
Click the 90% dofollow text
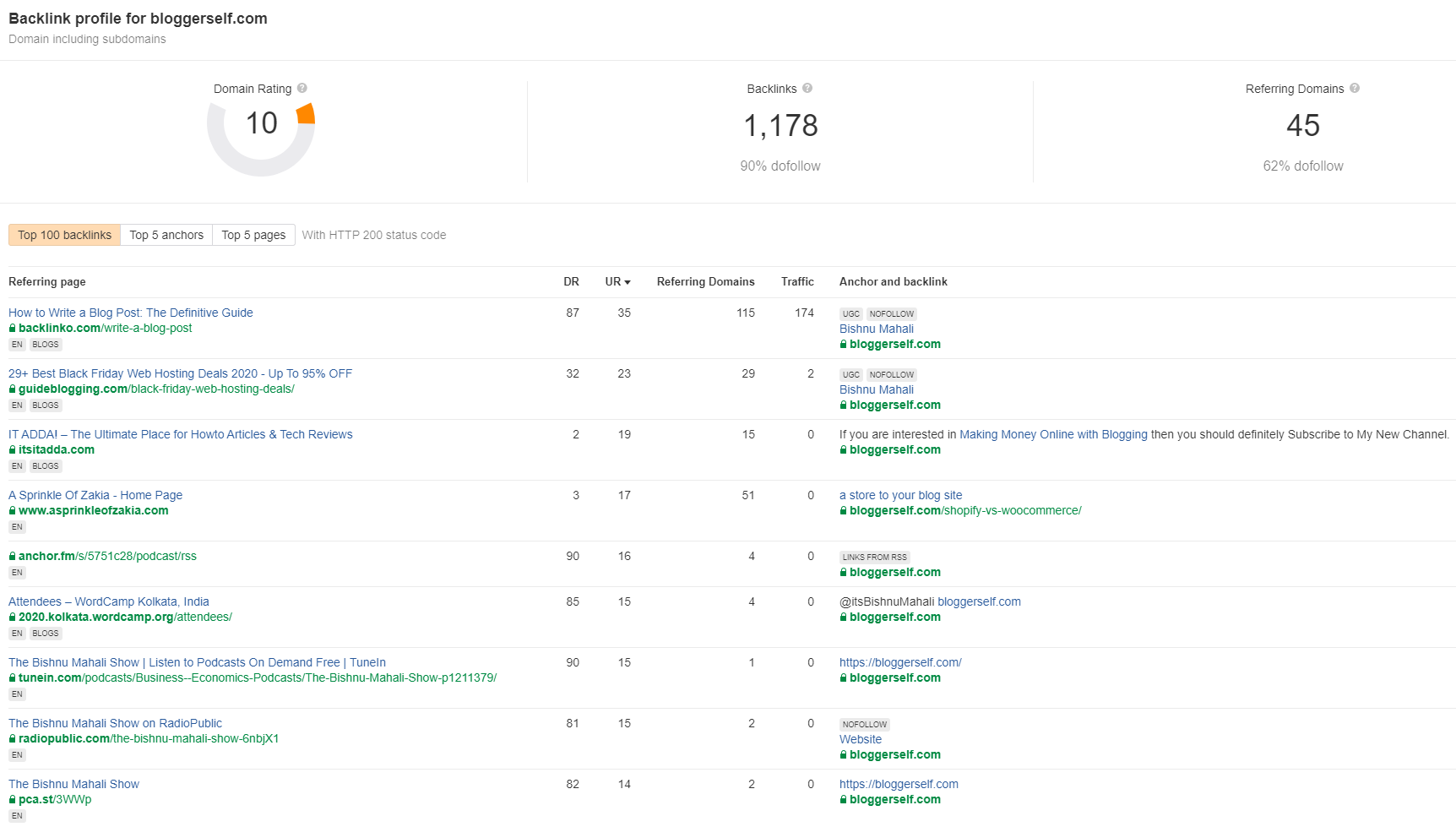pyautogui.click(x=780, y=166)
